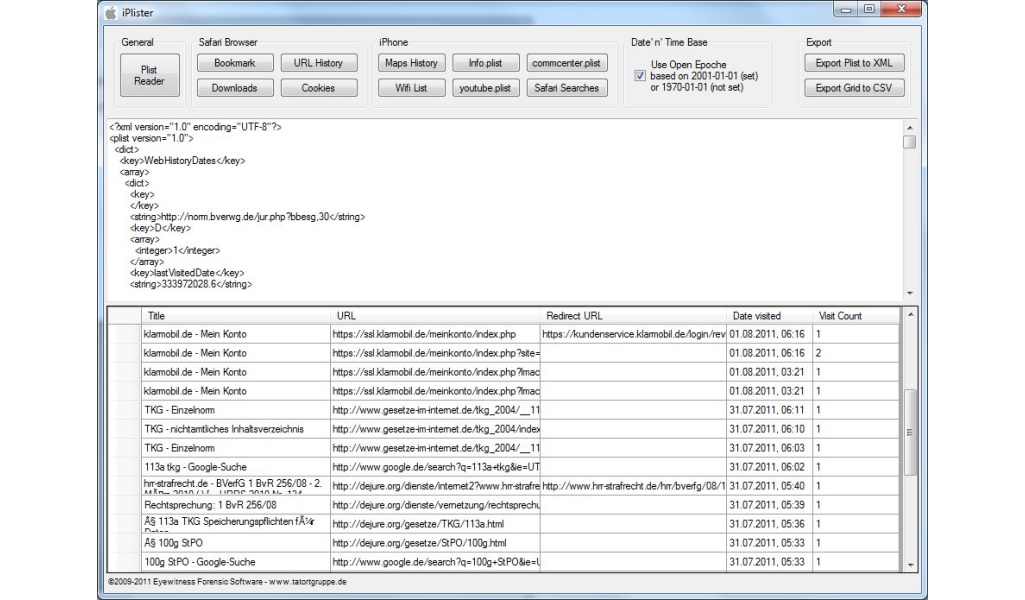Click the Plist Reader button

[149, 76]
